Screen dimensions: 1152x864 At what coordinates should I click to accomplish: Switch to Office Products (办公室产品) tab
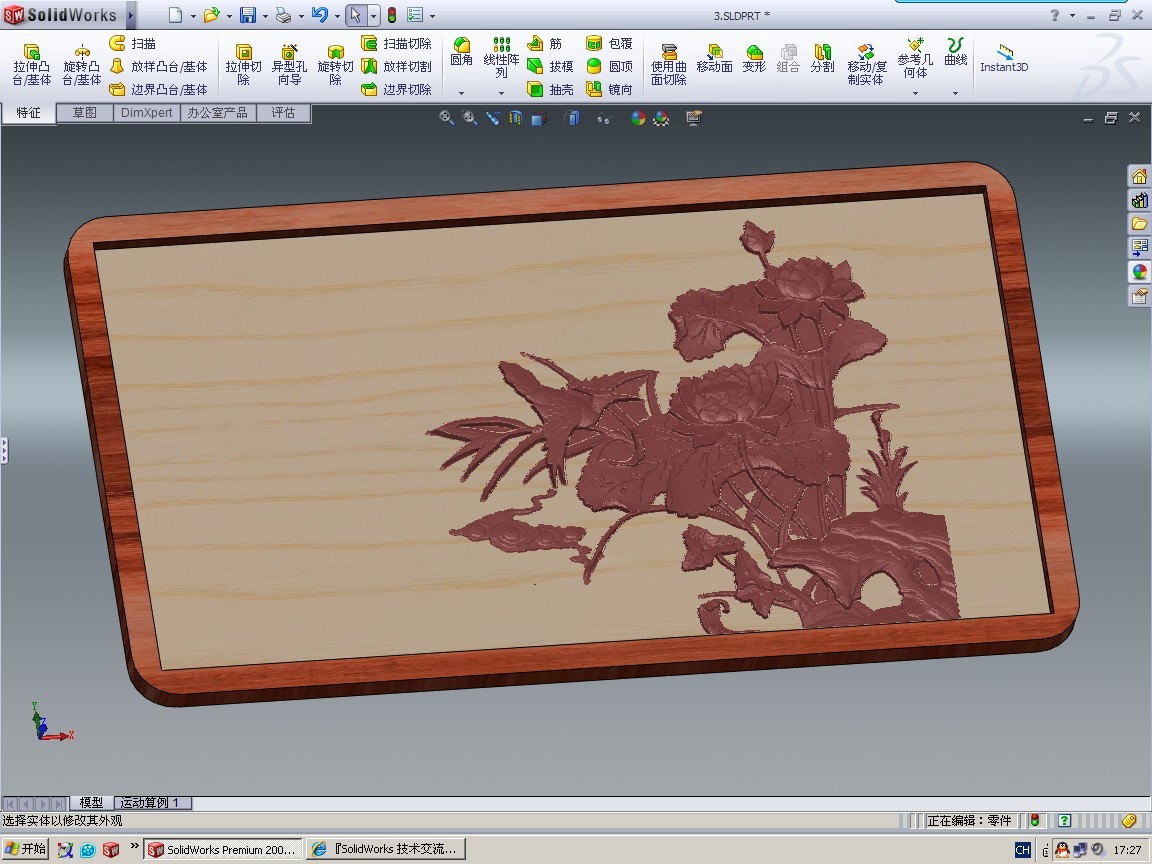coord(217,112)
